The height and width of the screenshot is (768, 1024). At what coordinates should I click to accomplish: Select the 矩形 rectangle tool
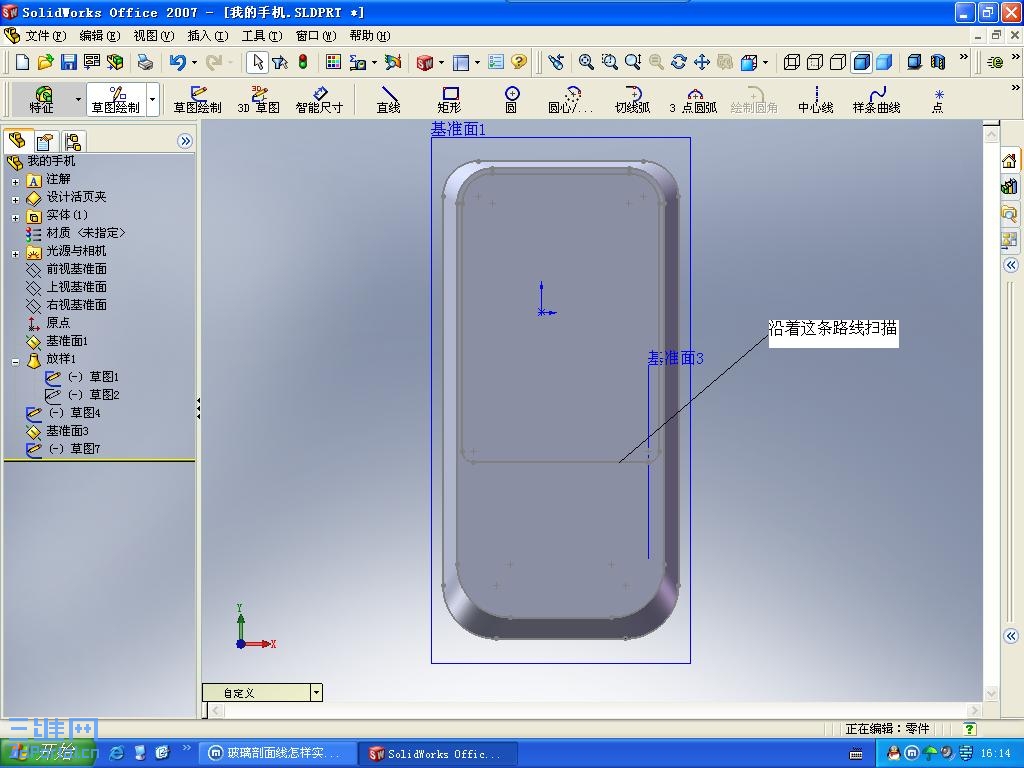(449, 99)
